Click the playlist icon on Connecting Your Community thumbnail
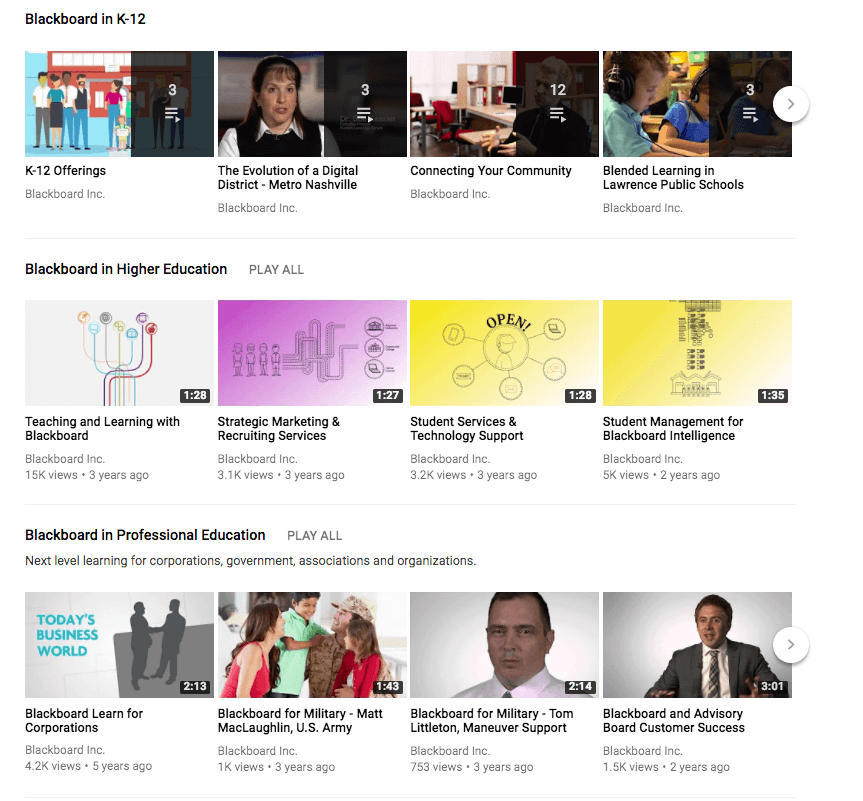863x801 pixels. click(x=558, y=115)
